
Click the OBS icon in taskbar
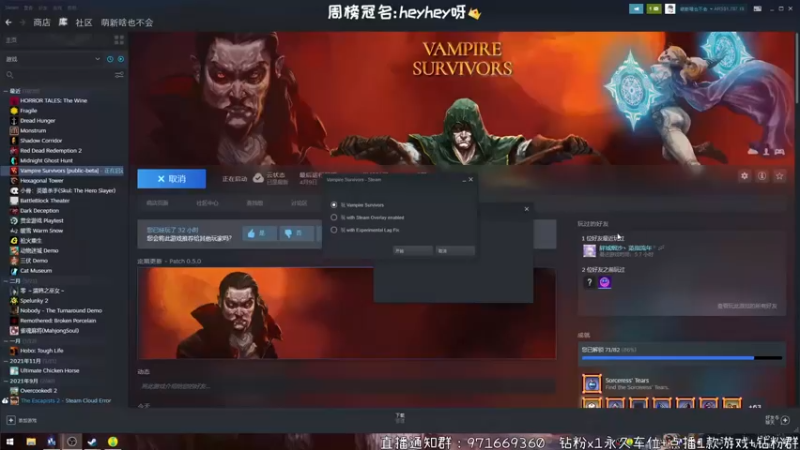tap(72, 441)
